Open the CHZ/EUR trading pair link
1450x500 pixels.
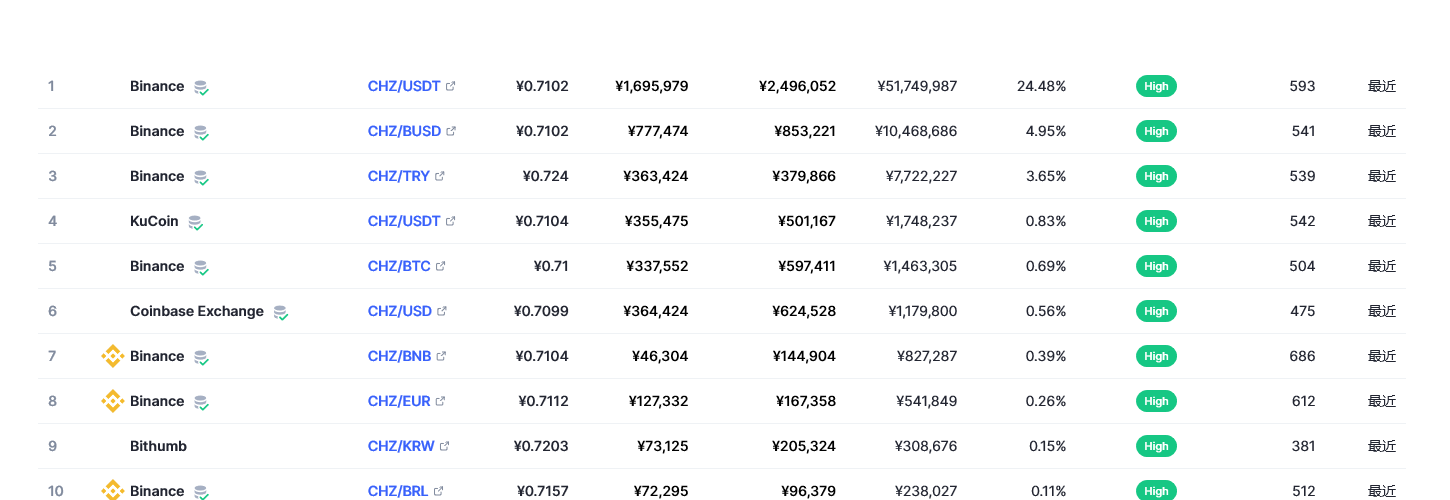coord(399,401)
